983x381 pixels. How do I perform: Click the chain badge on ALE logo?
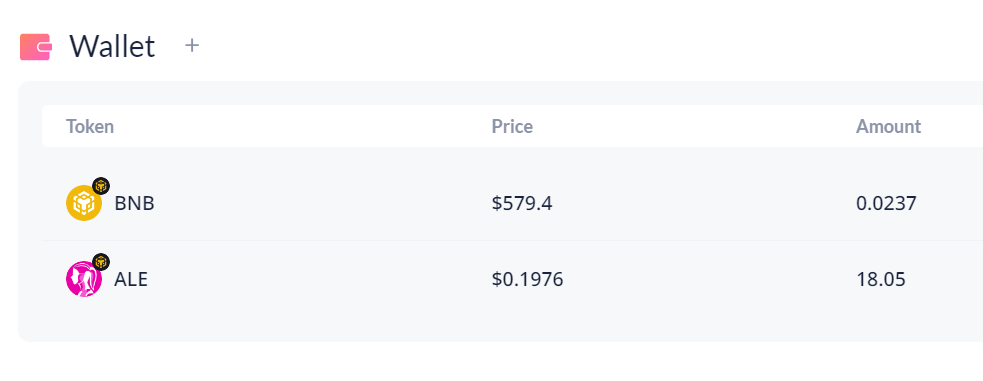coord(101,262)
